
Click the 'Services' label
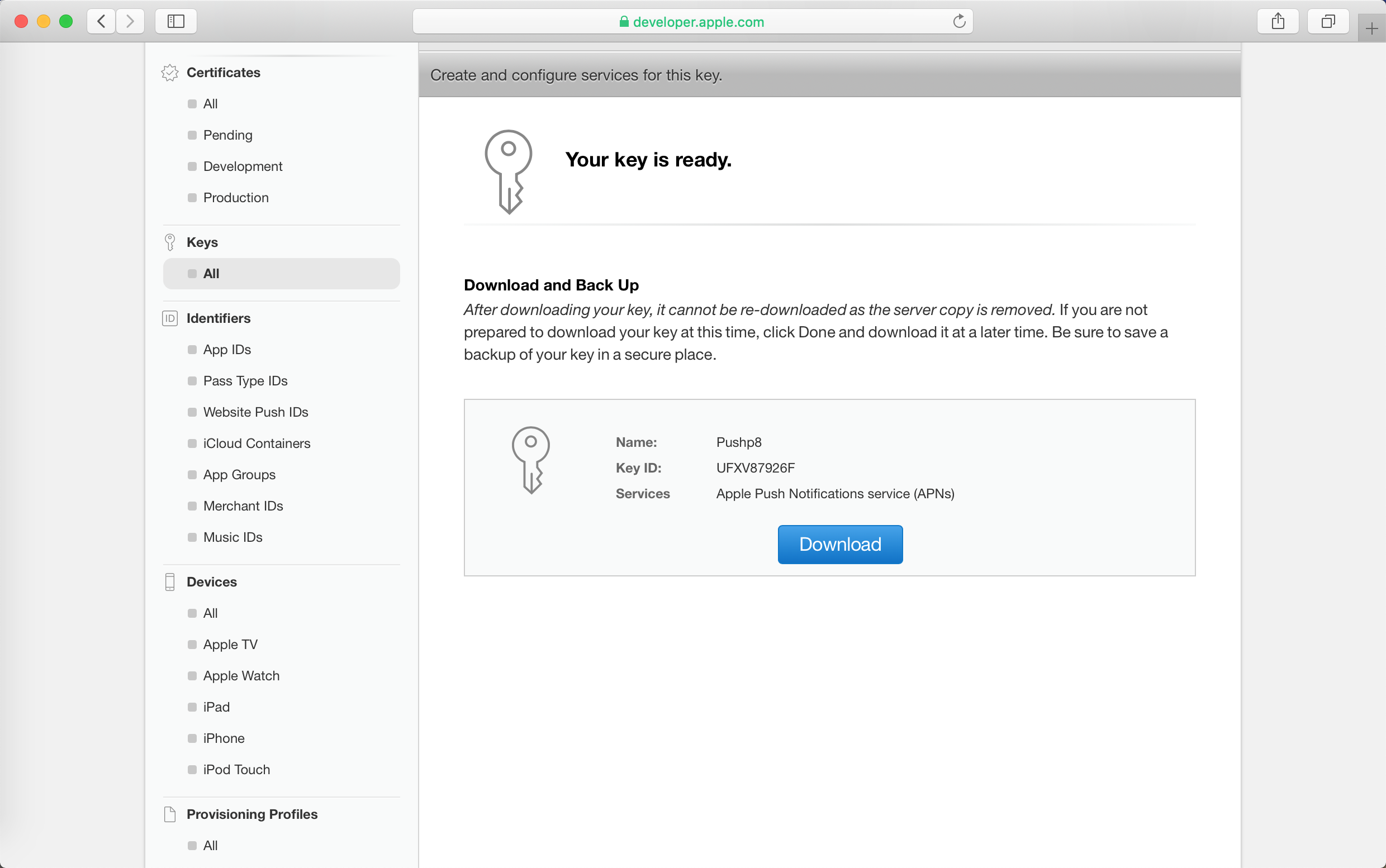[x=643, y=494]
